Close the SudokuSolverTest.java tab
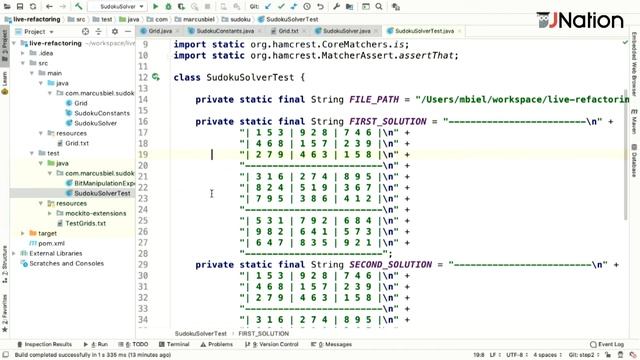This screenshot has width=640, height=360. pos(460,31)
